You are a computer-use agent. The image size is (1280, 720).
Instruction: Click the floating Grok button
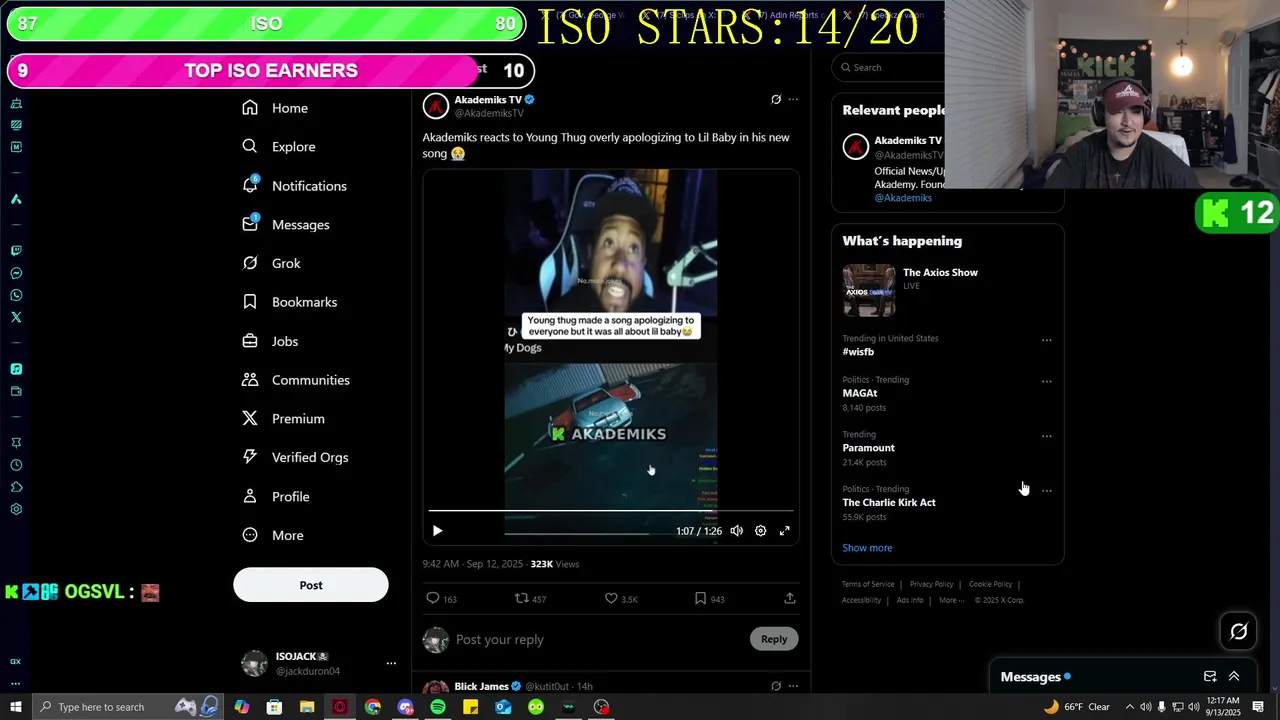tap(1239, 631)
